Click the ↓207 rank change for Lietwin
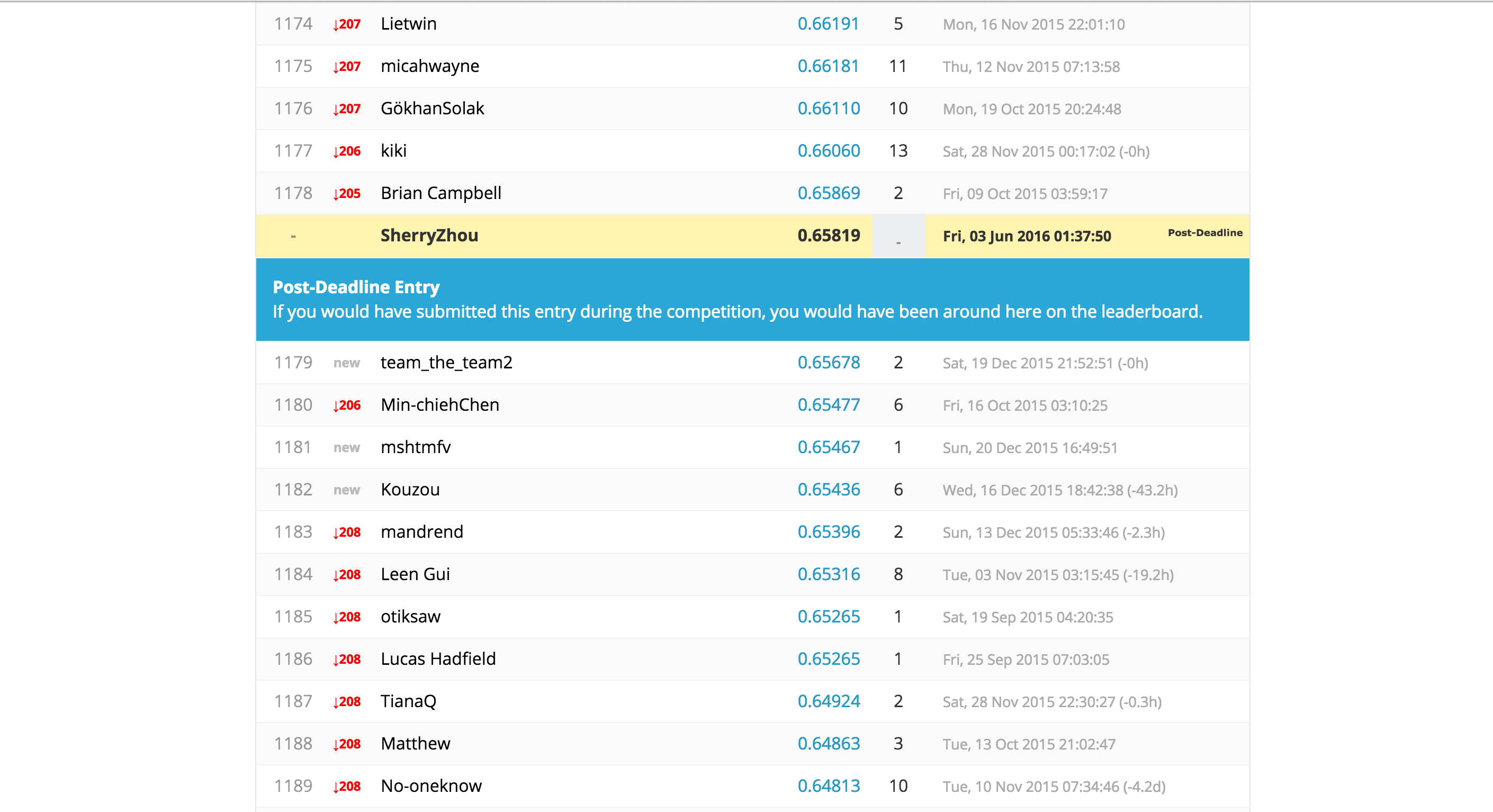Viewport: 1493px width, 812px height. pos(347,24)
